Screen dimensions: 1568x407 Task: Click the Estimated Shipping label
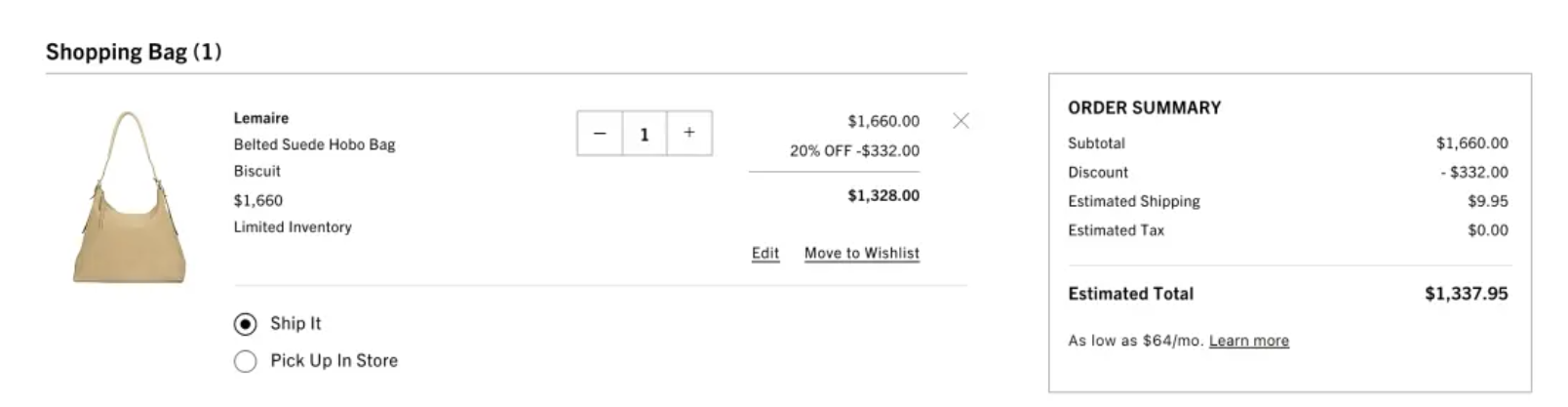1134,201
